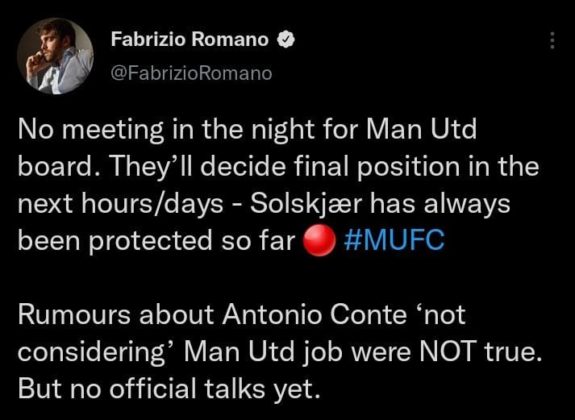
Task: Open Fabrizio Romano's profile picture
Action: 55,56
